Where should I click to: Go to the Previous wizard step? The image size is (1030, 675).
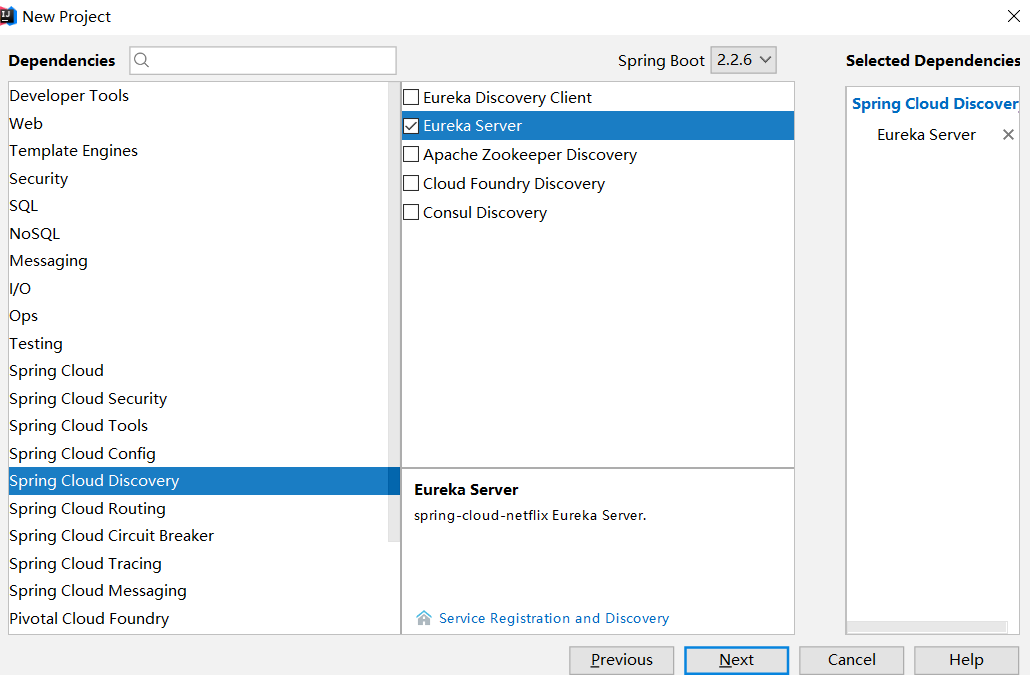621,660
